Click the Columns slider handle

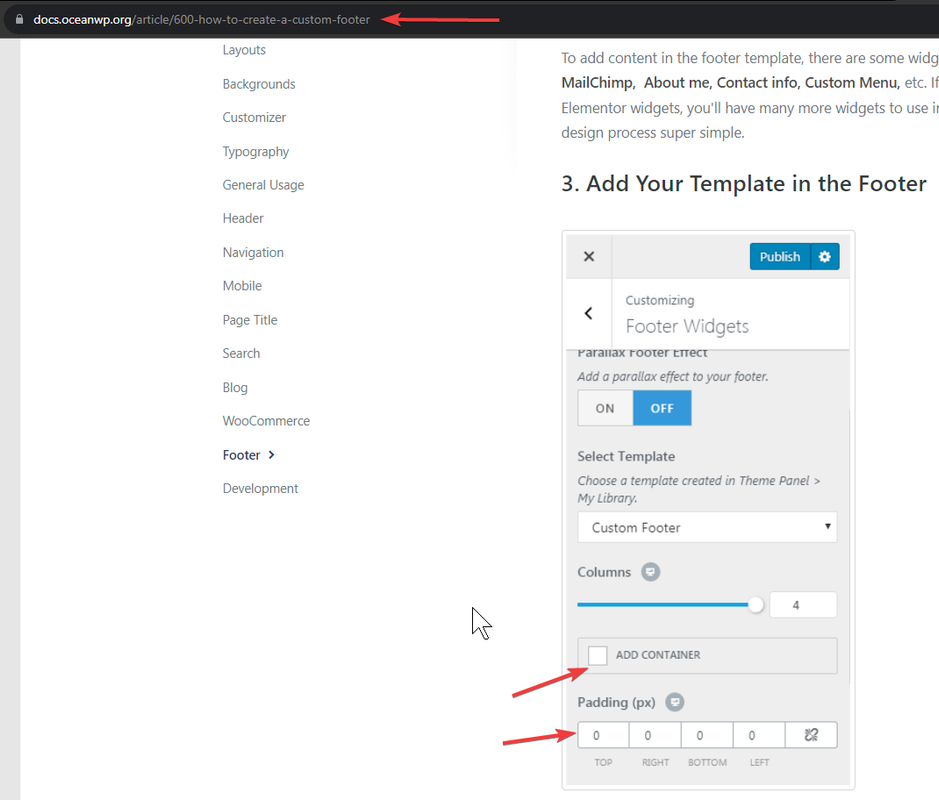coord(756,605)
